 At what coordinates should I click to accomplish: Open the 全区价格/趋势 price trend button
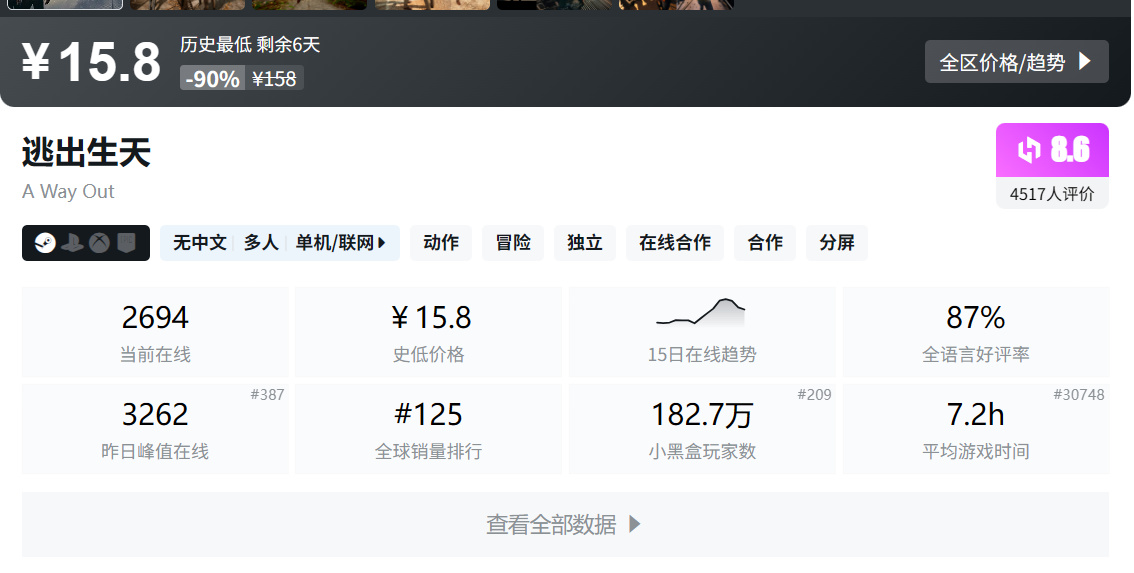1016,61
